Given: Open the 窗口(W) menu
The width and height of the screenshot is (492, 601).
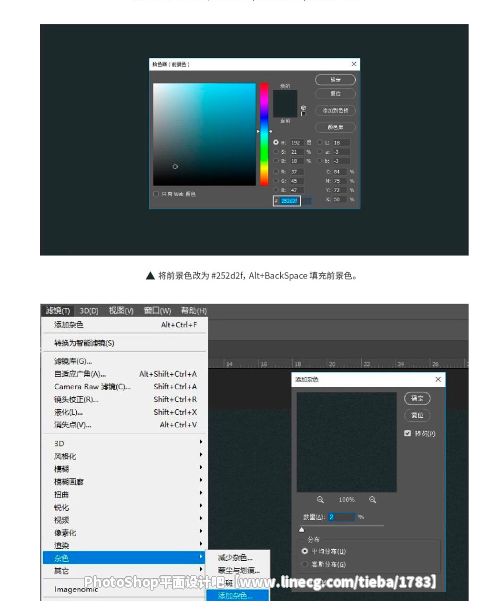Looking at the screenshot, I should click(x=157, y=310).
